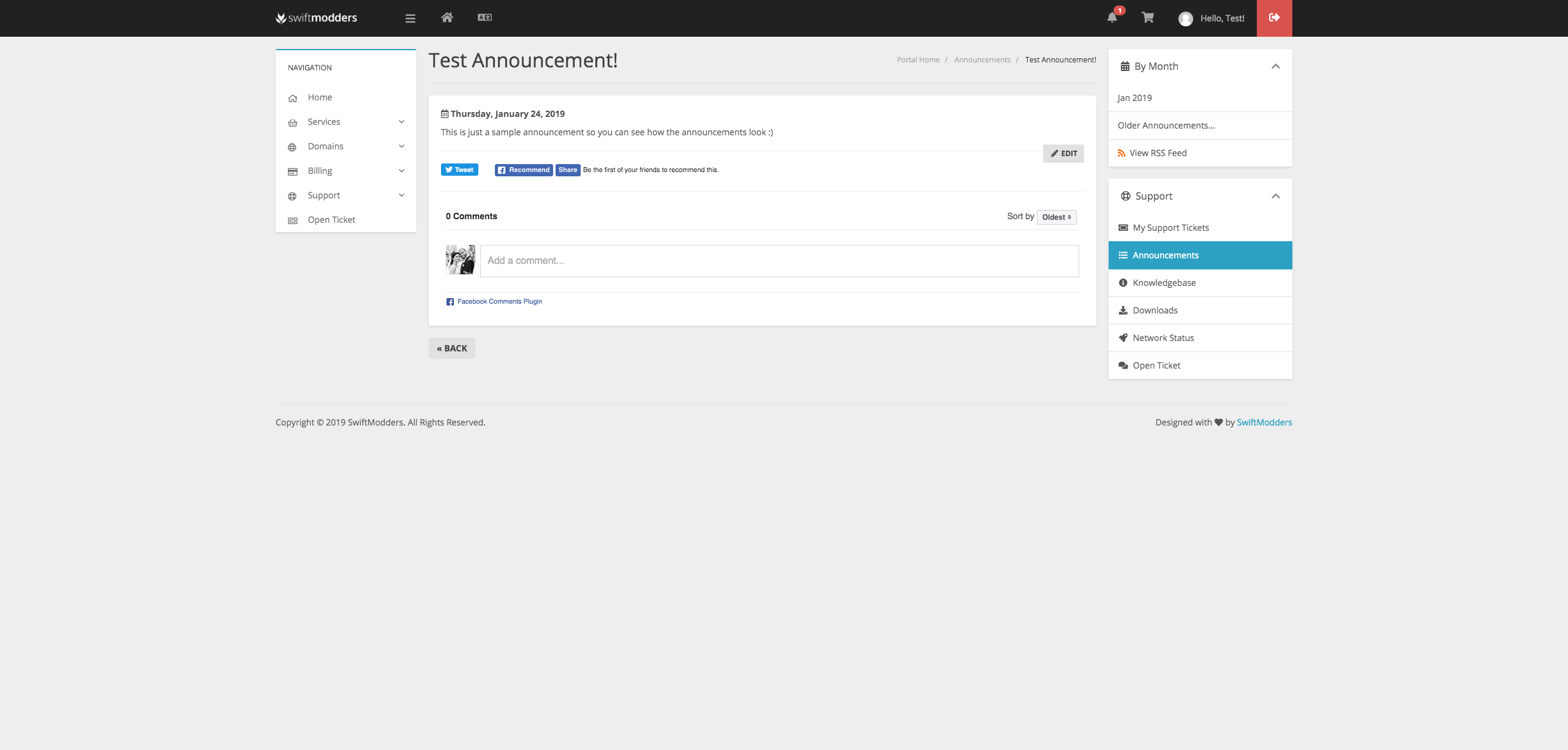This screenshot has height=750, width=1568.
Task: Click the hamburger menu icon in top bar
Action: pos(410,18)
